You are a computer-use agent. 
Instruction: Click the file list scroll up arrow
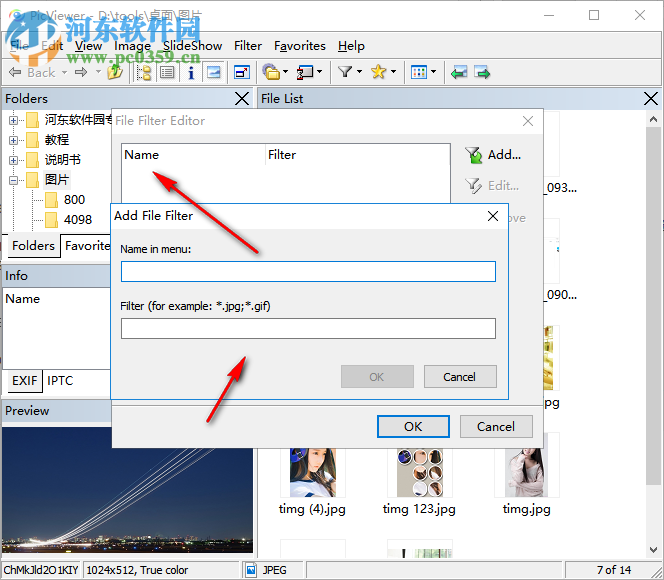(653, 119)
